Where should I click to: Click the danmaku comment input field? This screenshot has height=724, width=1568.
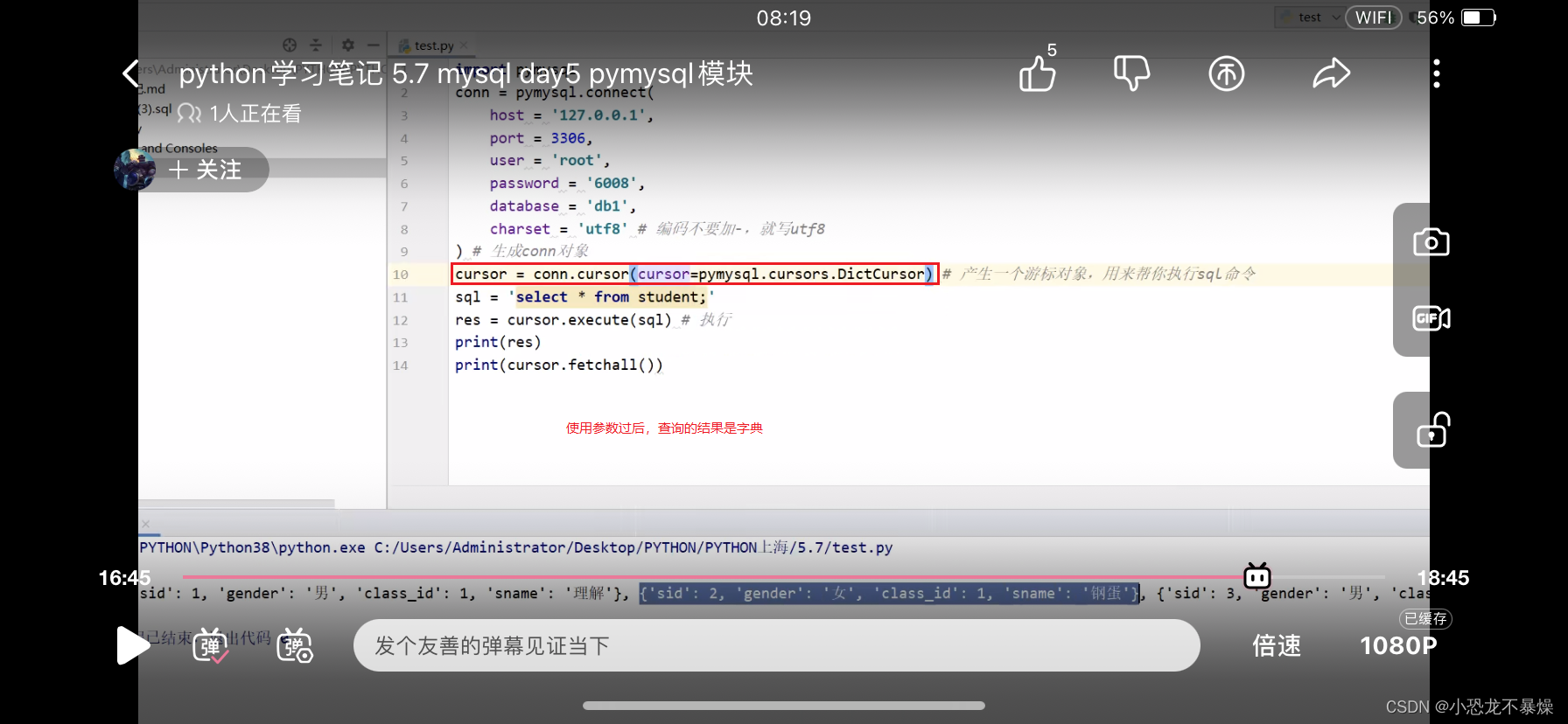[776, 645]
